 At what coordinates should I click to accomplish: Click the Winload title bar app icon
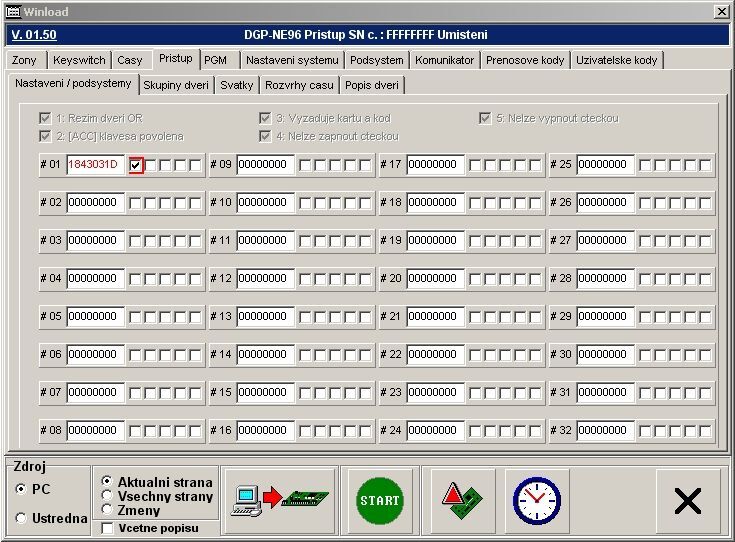pos(13,11)
